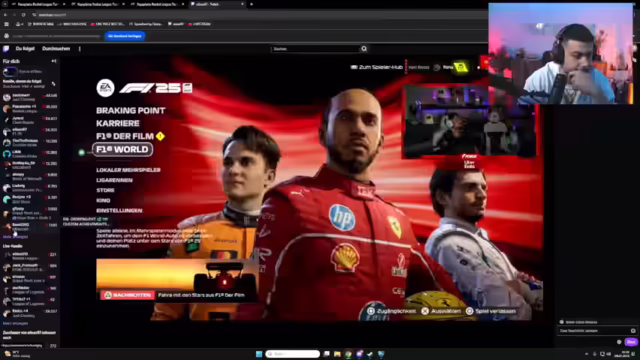Open the emote picker in chat input
The height and width of the screenshot is (360, 640).
pos(633,331)
